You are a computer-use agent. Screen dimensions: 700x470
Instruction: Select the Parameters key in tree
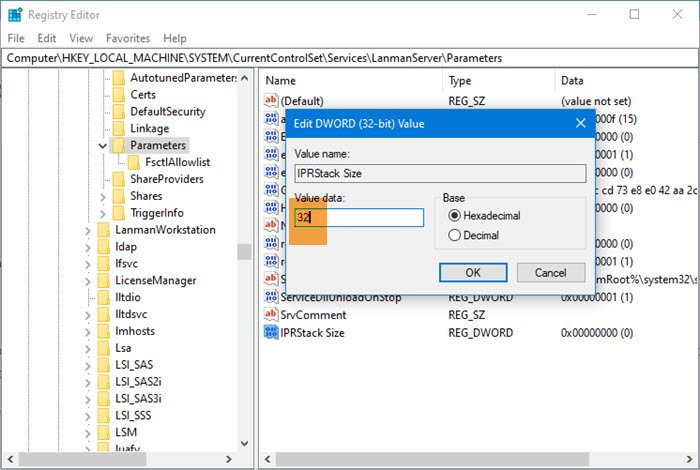coord(158,146)
